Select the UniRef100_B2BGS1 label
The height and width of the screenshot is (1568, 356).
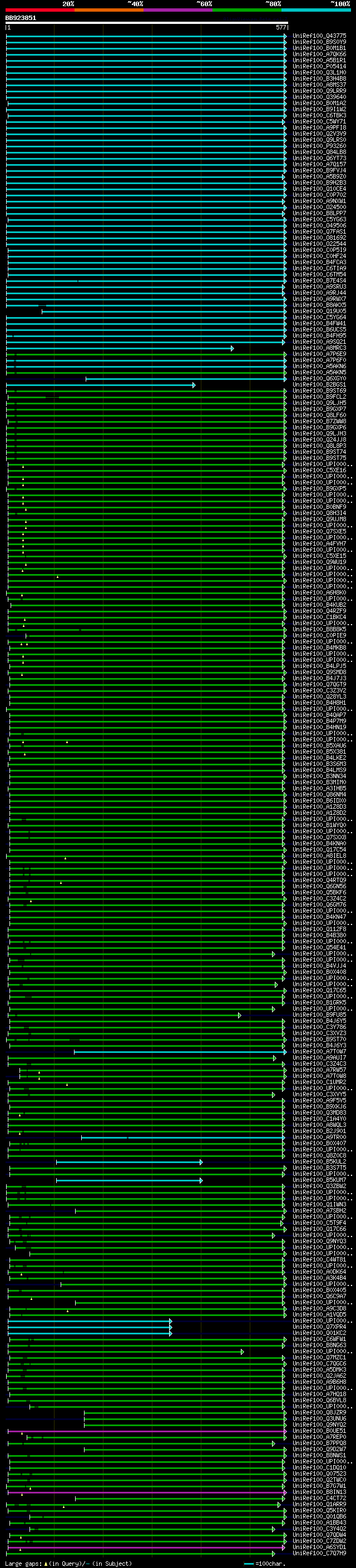319,385
